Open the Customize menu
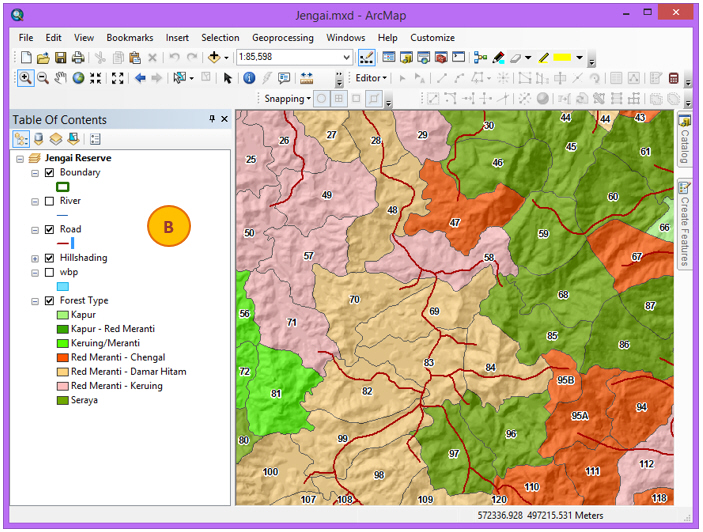The width and height of the screenshot is (703, 532). (432, 38)
